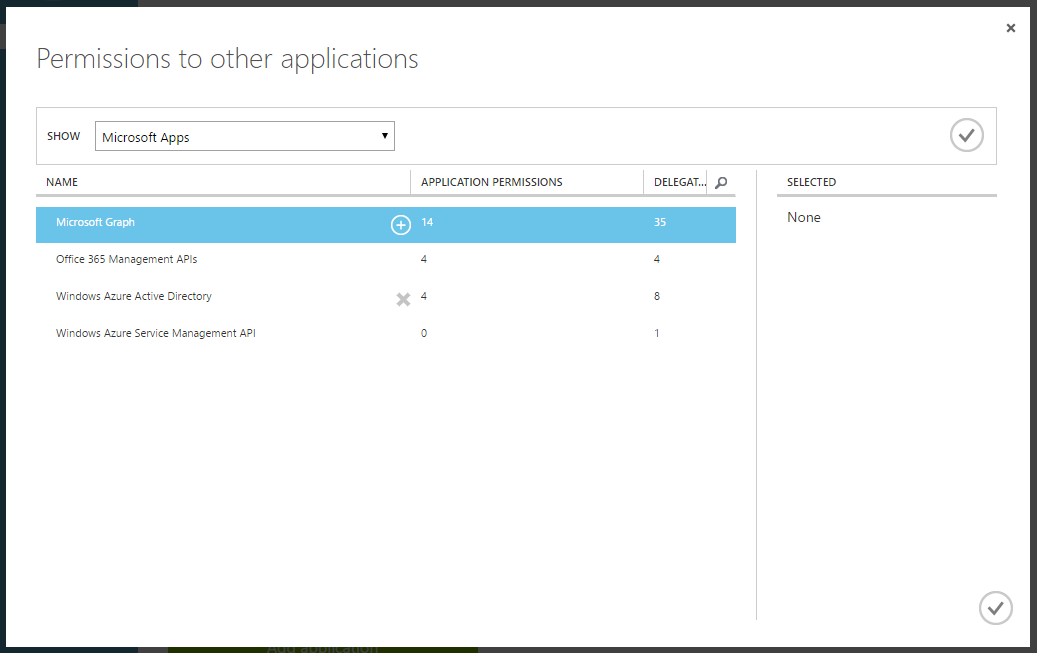
Task: Select Office 365 Management APIs row
Action: (x=127, y=260)
